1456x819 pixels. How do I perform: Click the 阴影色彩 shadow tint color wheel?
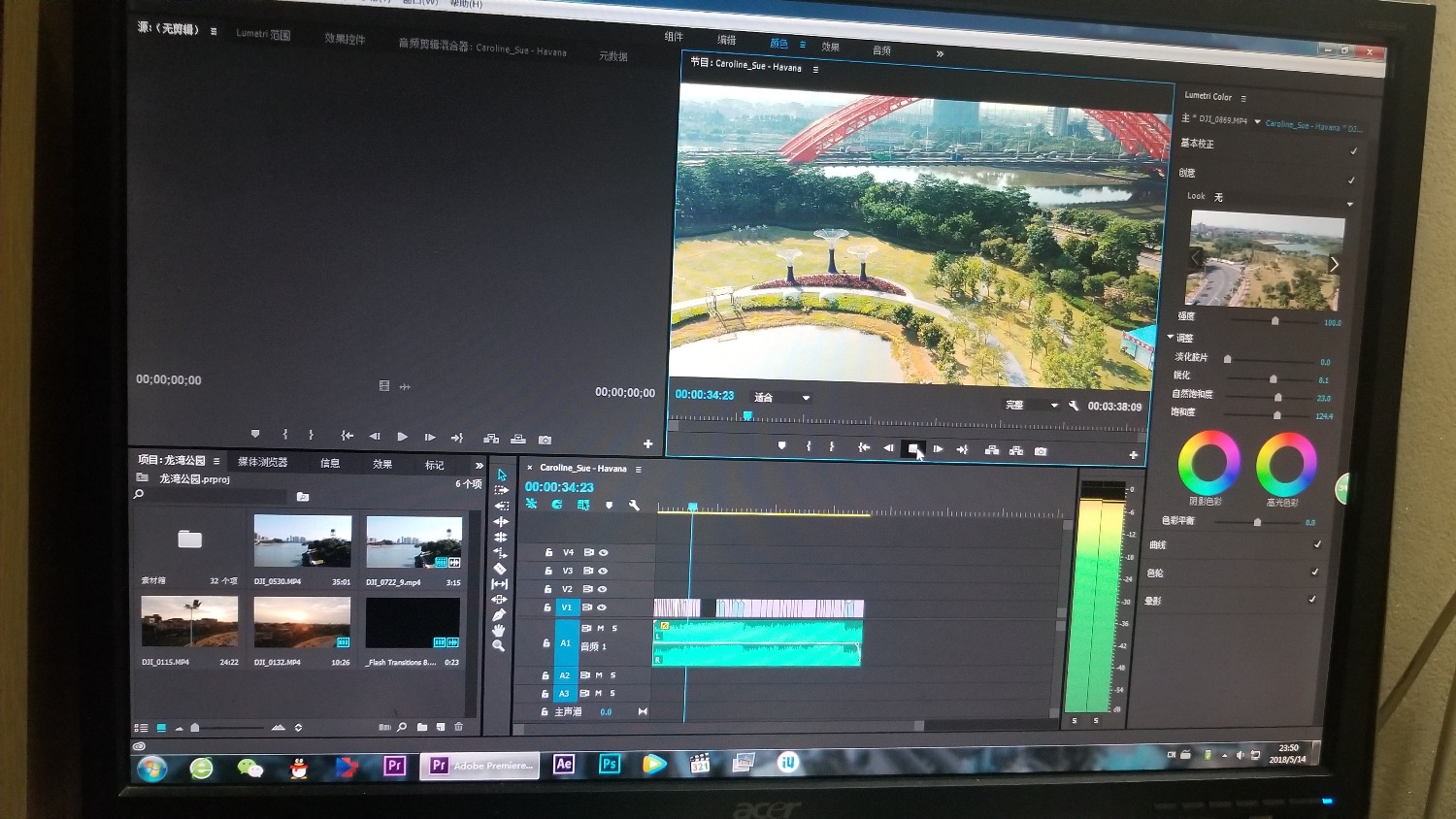click(1208, 463)
